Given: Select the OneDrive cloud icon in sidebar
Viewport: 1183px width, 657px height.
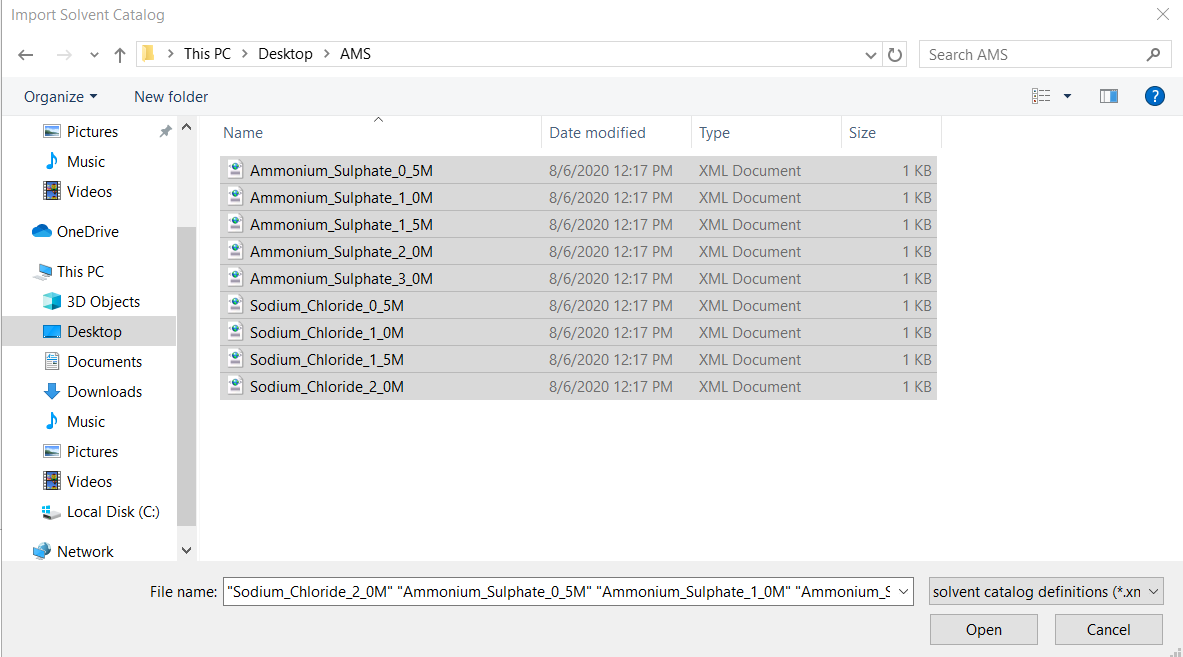Looking at the screenshot, I should 42,231.
